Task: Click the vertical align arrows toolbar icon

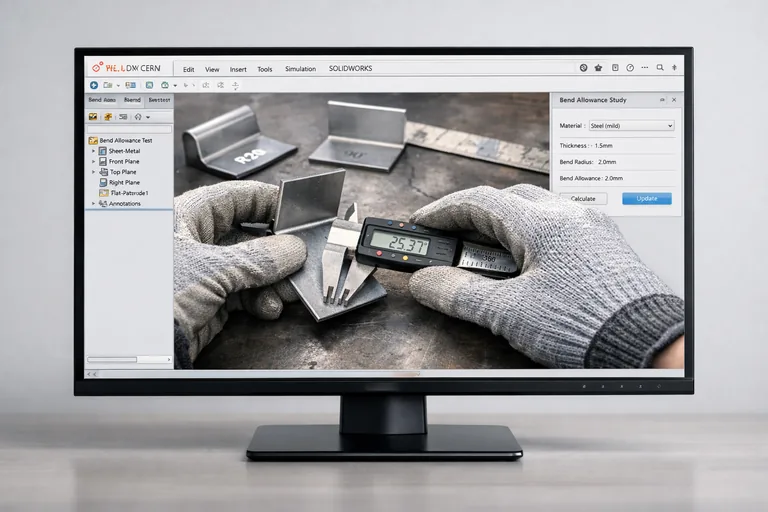Action: pyautogui.click(x=236, y=86)
